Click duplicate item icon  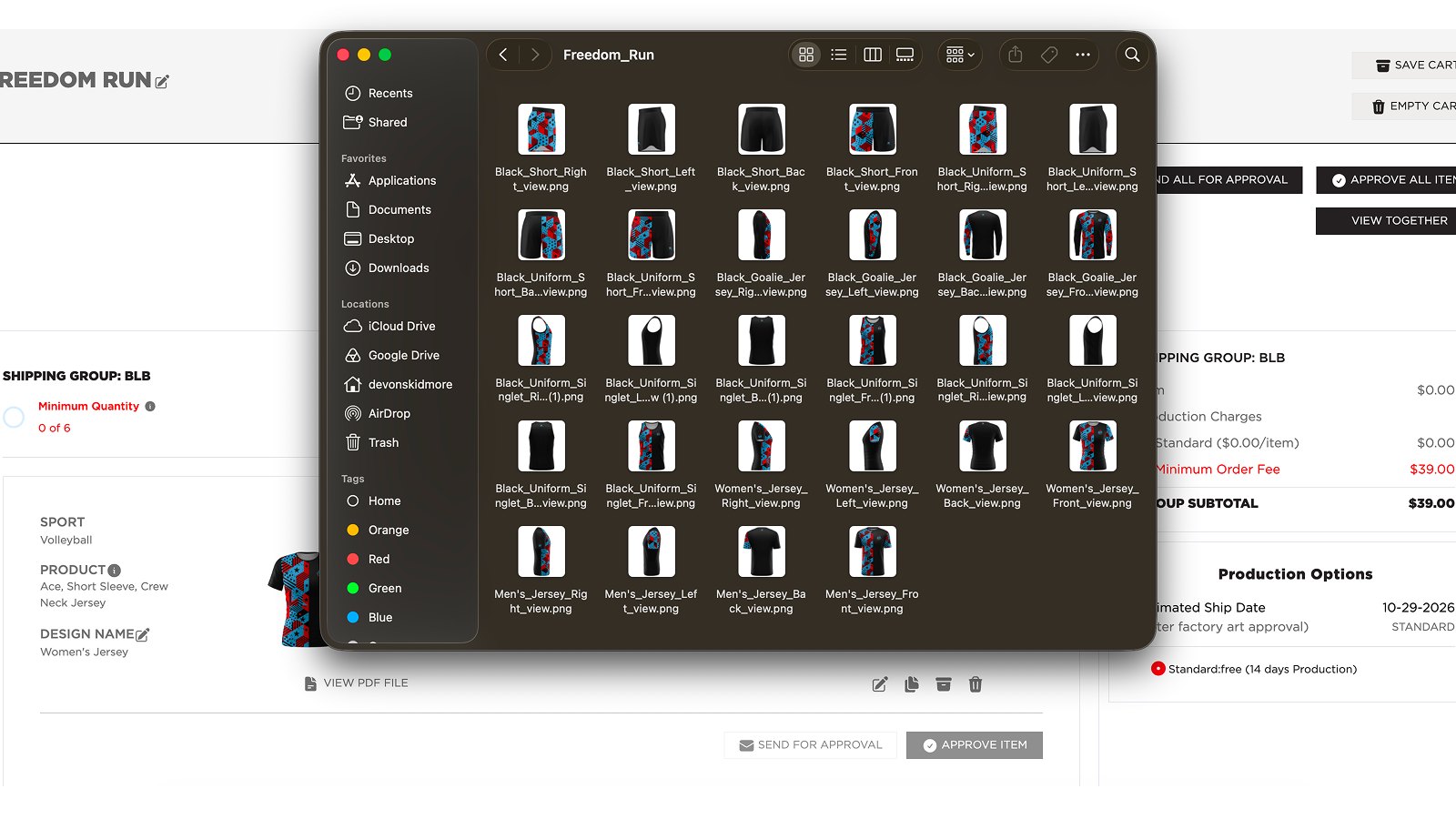[912, 684]
